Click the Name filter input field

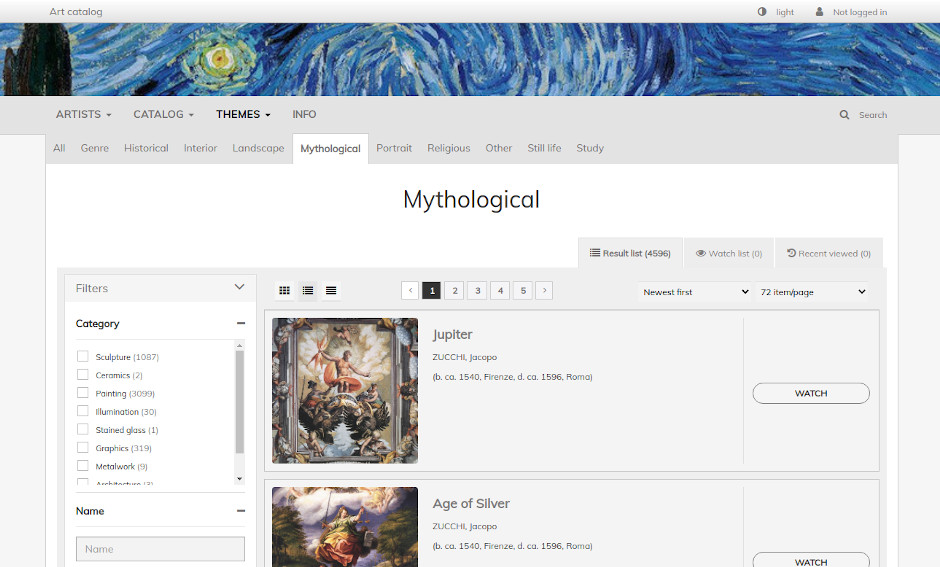tap(160, 549)
